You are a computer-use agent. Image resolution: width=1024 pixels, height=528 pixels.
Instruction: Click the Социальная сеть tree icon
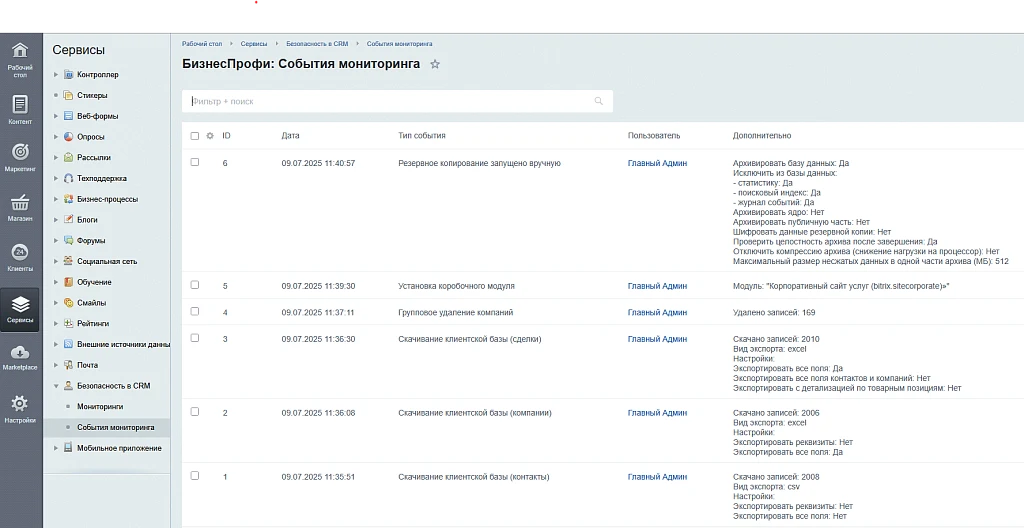(69, 261)
